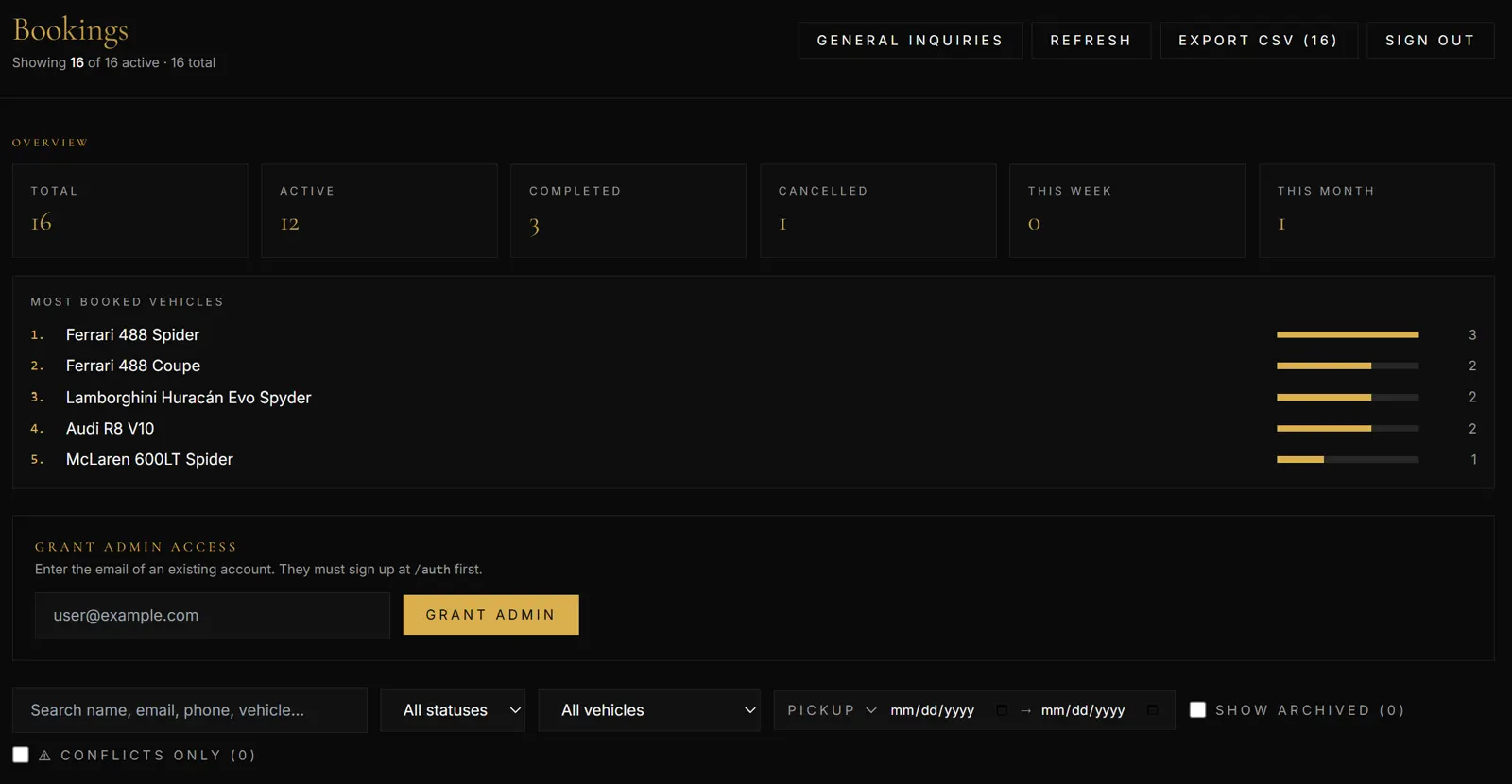The width and height of the screenshot is (1512, 784).
Task: Click the Grant Admin button
Action: [490, 615]
